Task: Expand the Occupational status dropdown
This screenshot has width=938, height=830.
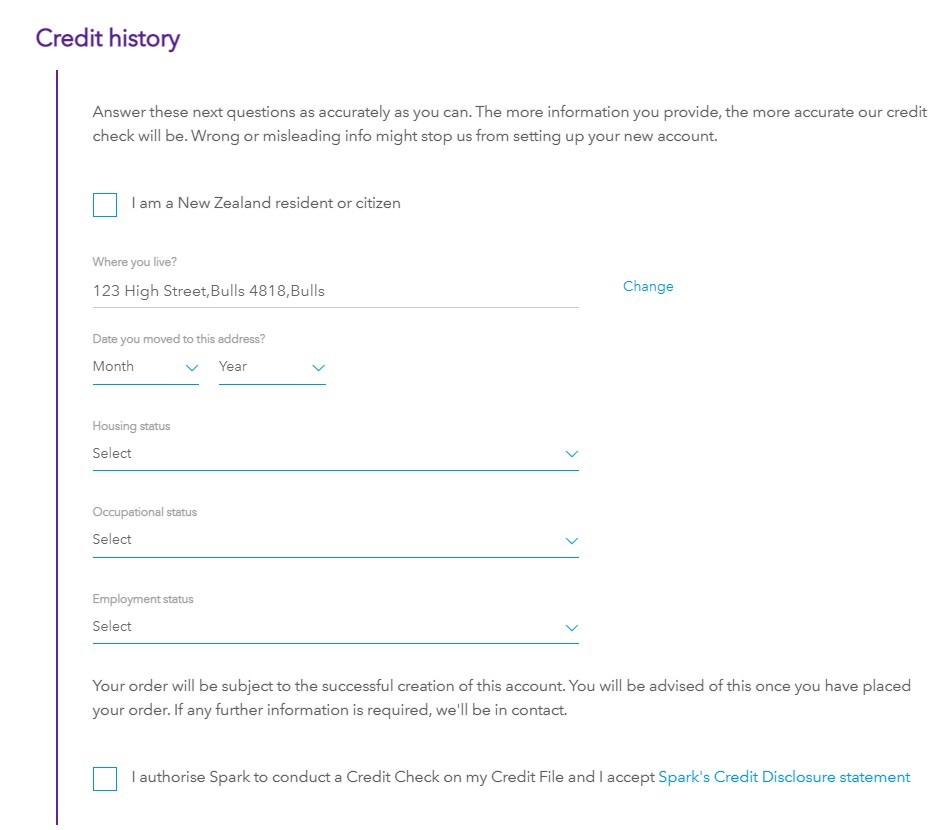Action: [x=335, y=540]
